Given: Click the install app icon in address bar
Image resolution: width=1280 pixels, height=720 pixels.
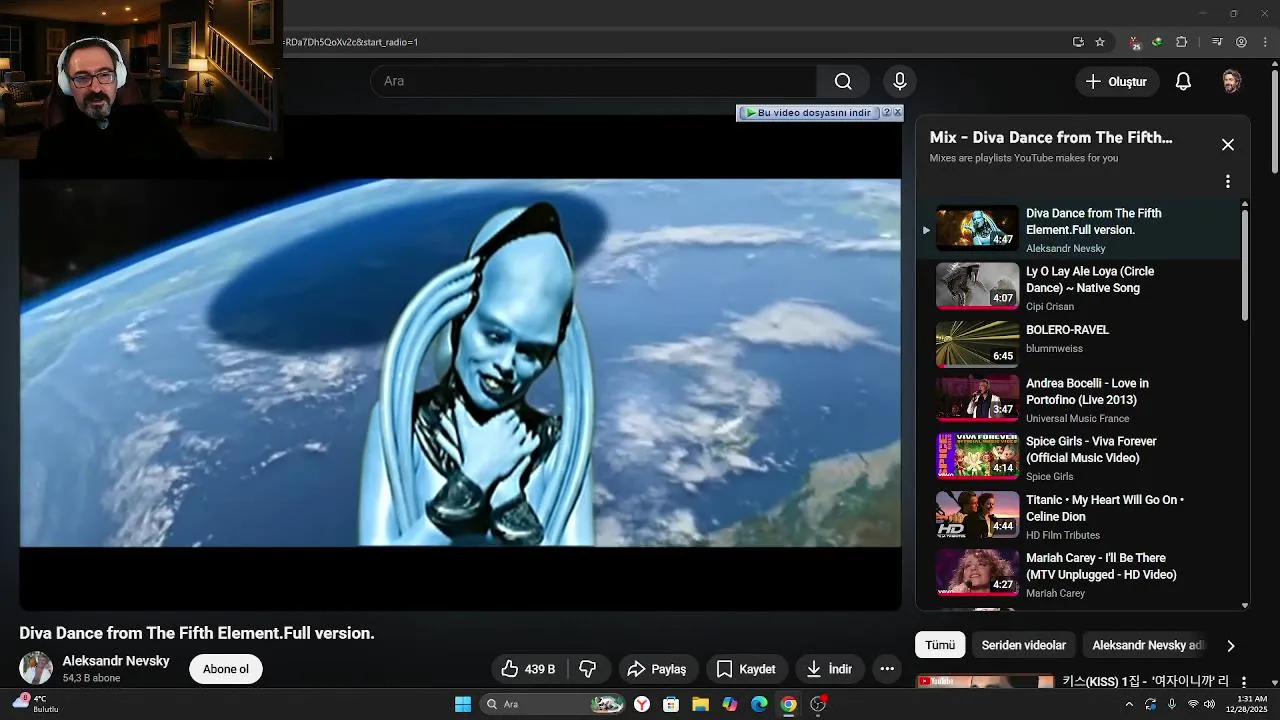Looking at the screenshot, I should (x=1078, y=42).
